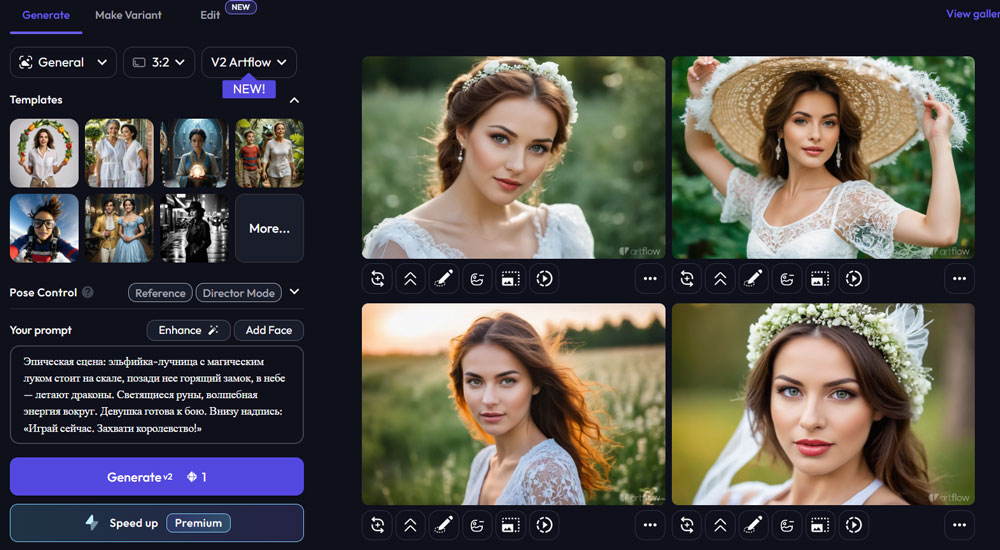Open the General style dropdown
The width and height of the screenshot is (1000, 550).
coord(63,62)
